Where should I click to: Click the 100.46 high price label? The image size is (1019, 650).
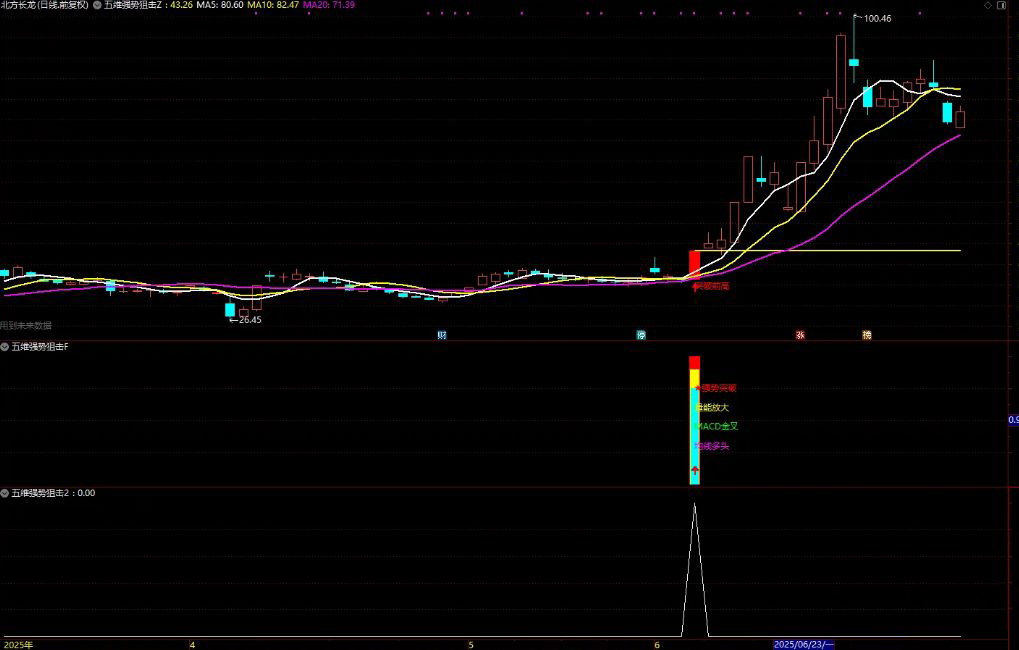point(877,18)
